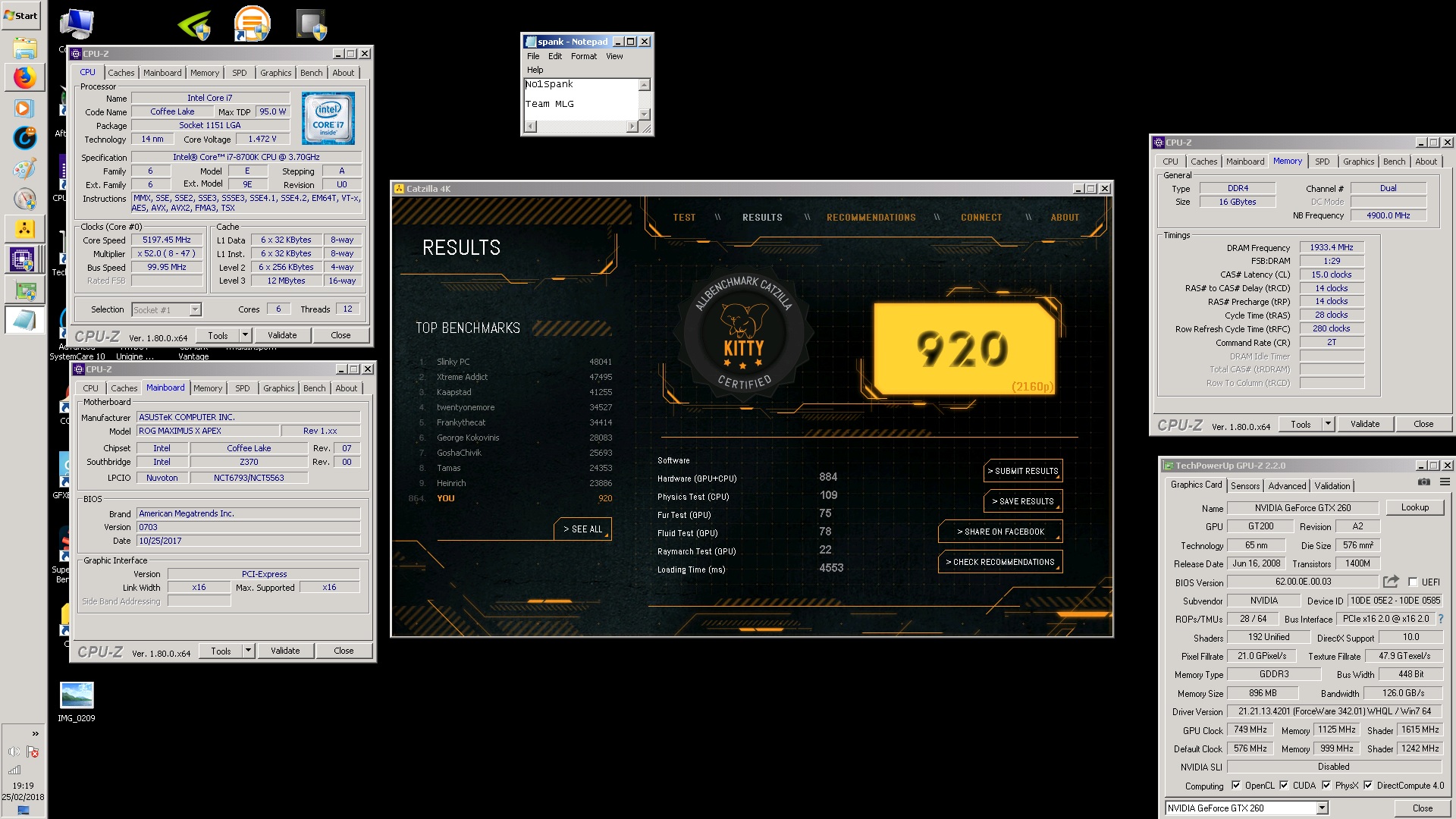Open RECOMMENDATIONS section in Catzilla
The width and height of the screenshot is (1456, 819).
[871, 218]
